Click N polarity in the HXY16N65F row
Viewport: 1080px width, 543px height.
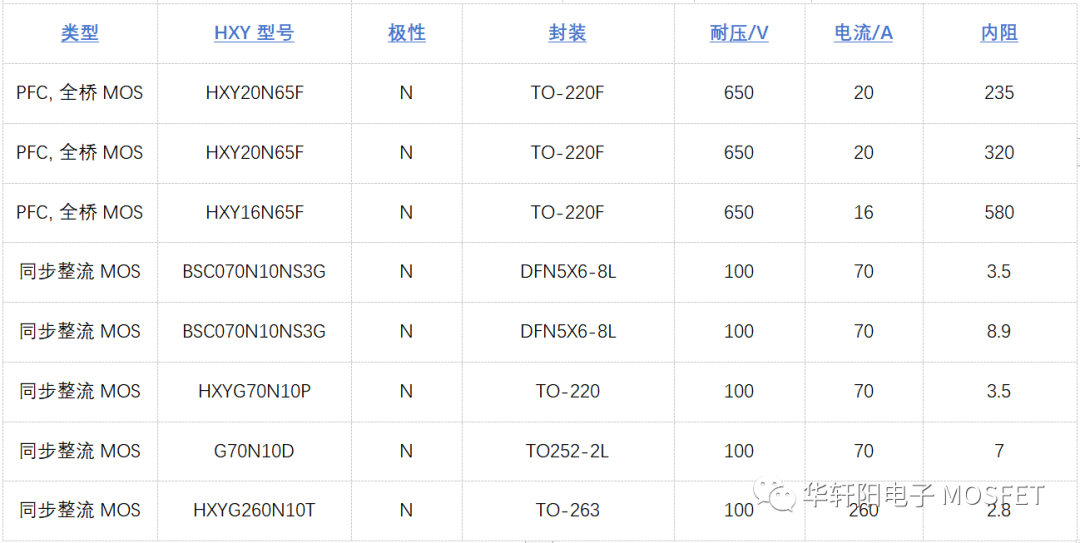tap(406, 212)
